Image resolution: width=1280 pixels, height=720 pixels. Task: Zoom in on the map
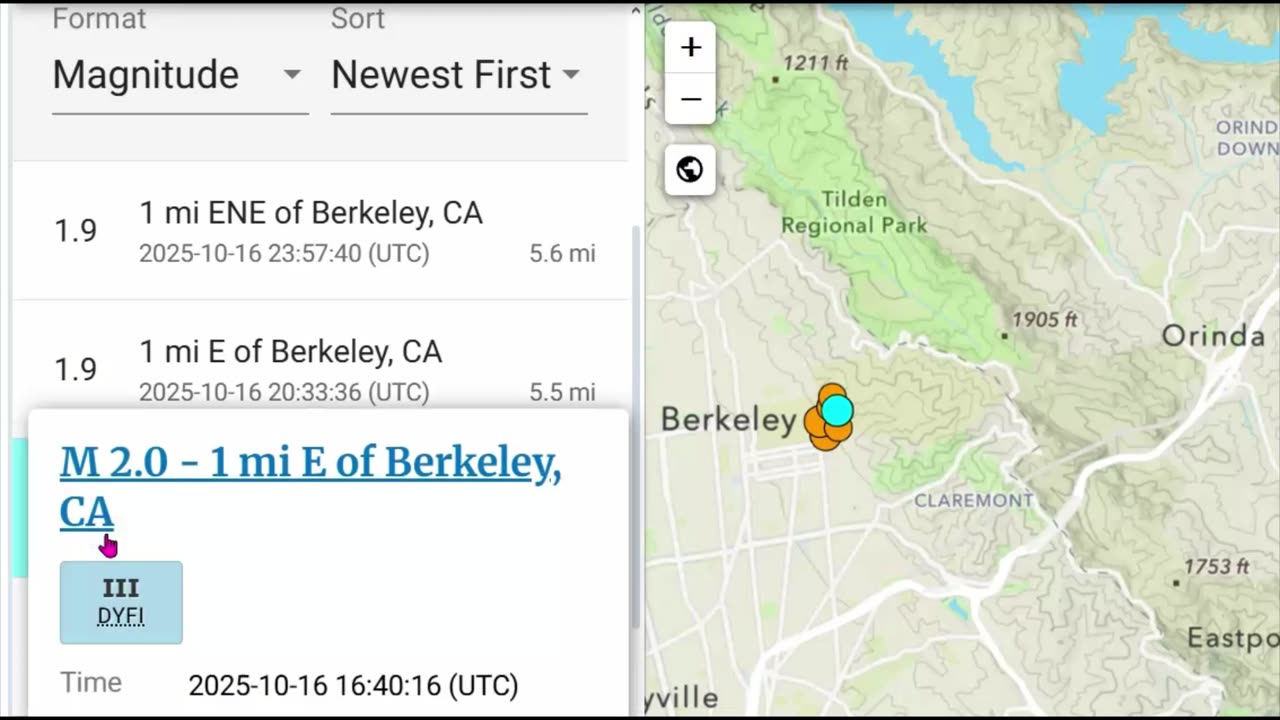pos(690,47)
